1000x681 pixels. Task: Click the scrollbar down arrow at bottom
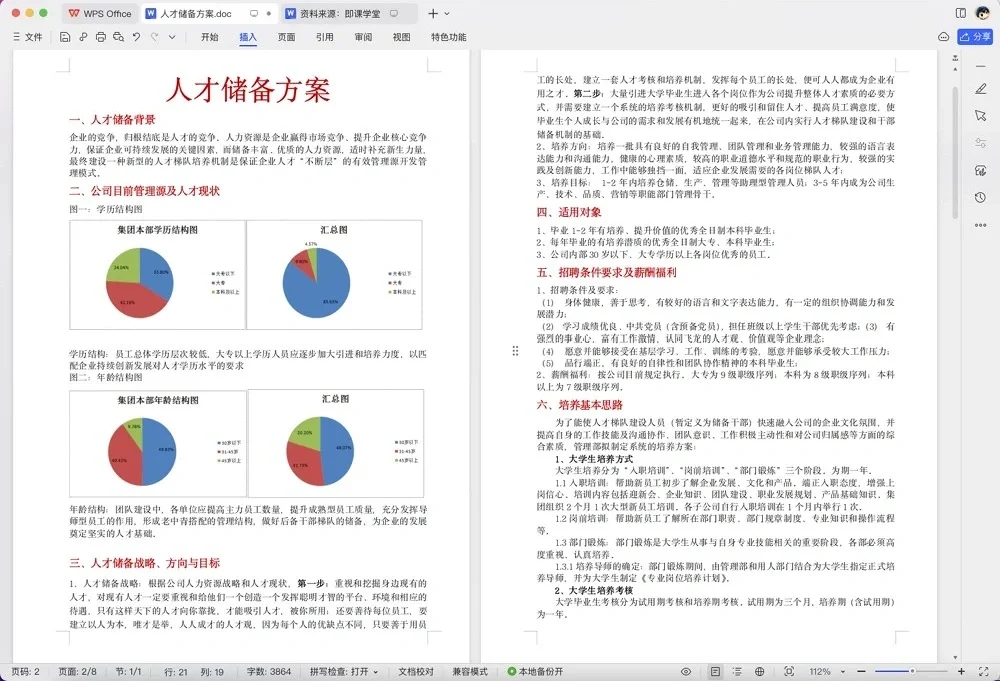tap(955, 657)
